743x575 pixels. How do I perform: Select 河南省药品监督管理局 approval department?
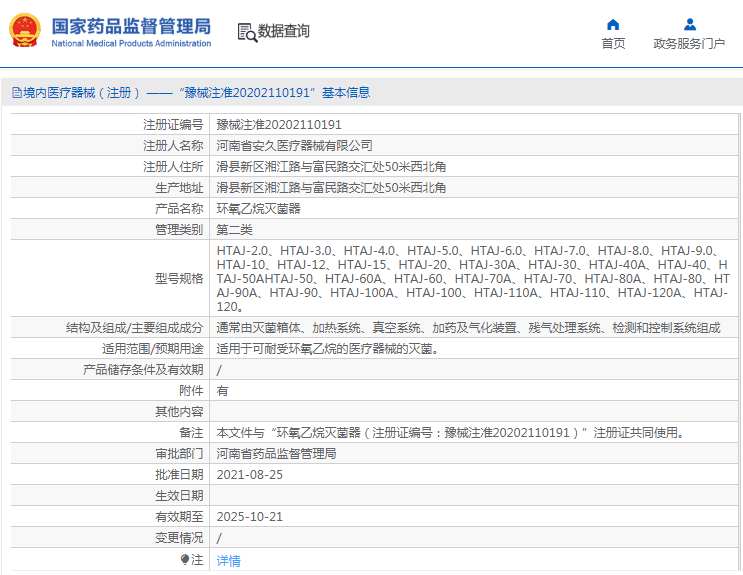pos(276,454)
